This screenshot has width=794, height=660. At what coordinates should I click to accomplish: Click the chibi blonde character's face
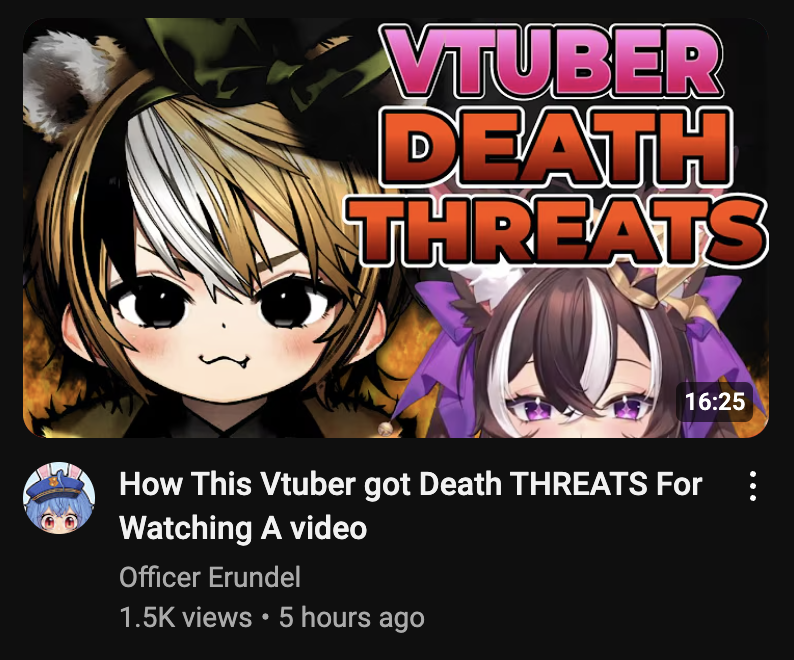223,314
